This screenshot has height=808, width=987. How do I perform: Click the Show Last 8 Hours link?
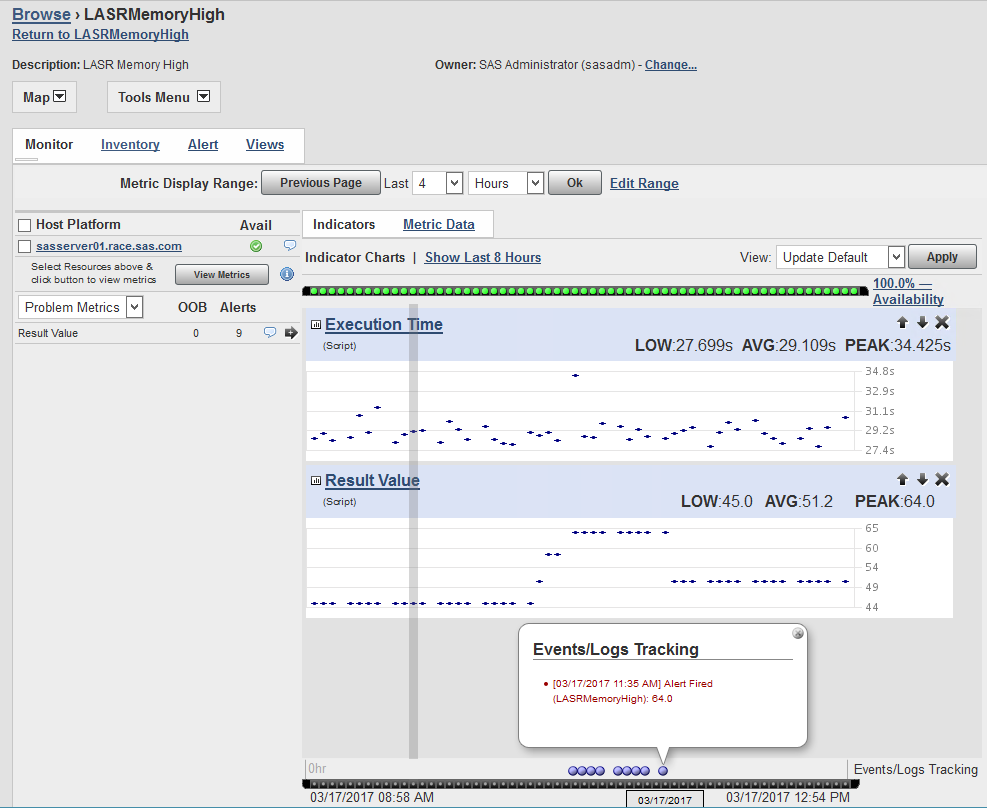click(x=482, y=257)
